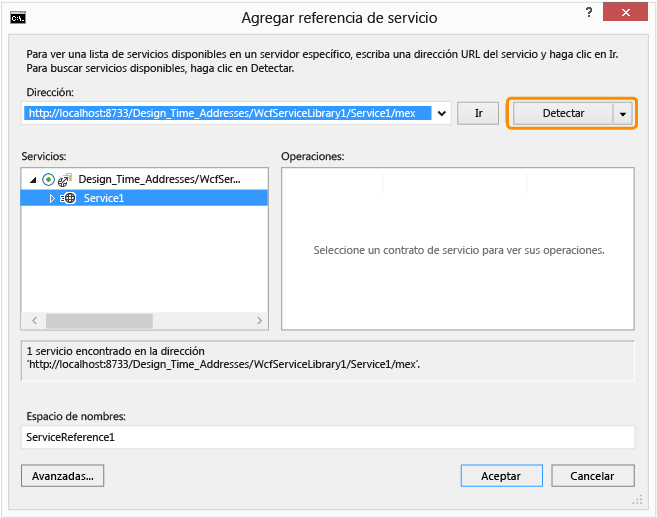Click the resize grip at dialog corner
657x518 pixels.
pyautogui.click(x=637, y=500)
